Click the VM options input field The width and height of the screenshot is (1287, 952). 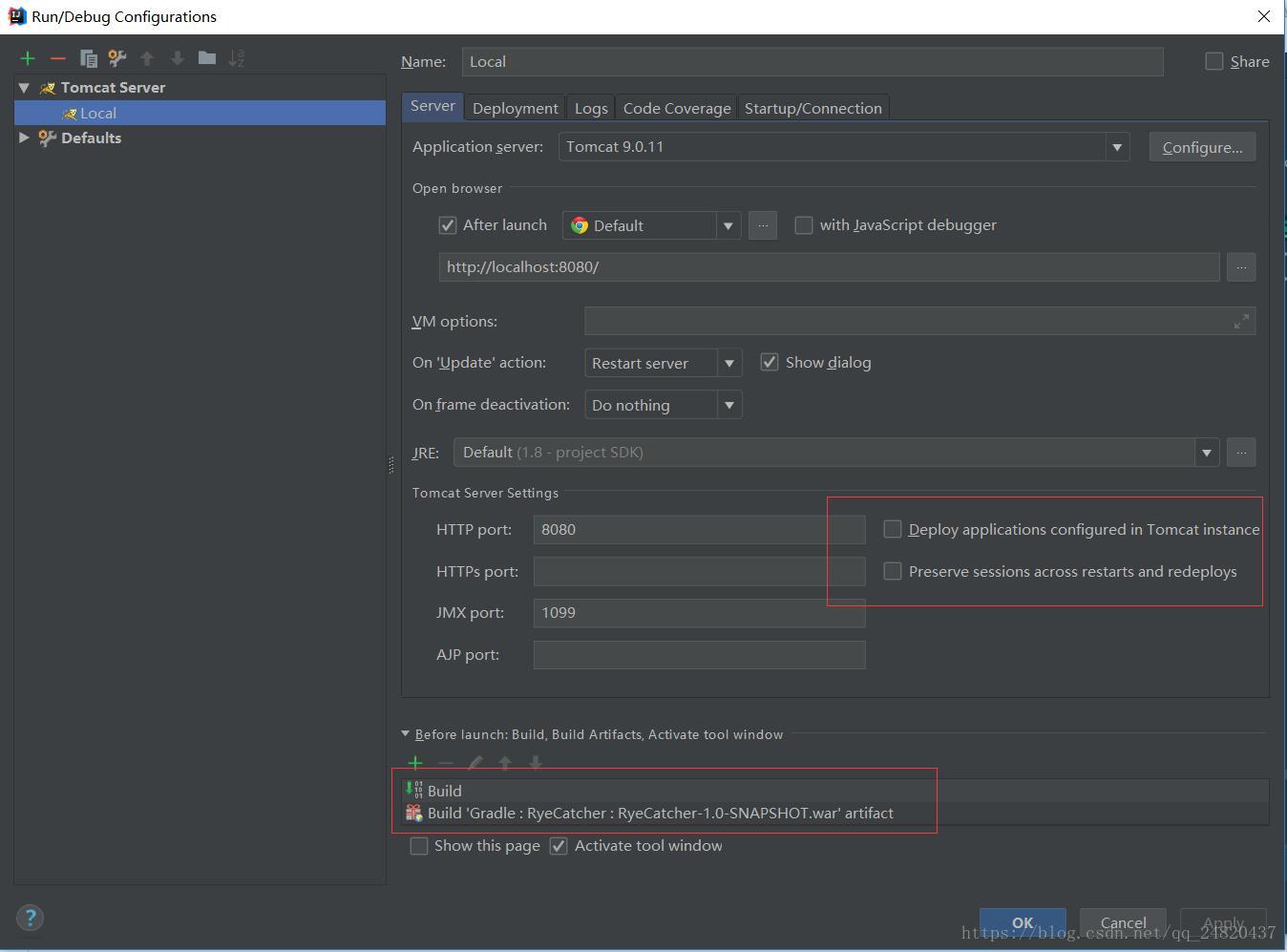pyautogui.click(x=919, y=322)
